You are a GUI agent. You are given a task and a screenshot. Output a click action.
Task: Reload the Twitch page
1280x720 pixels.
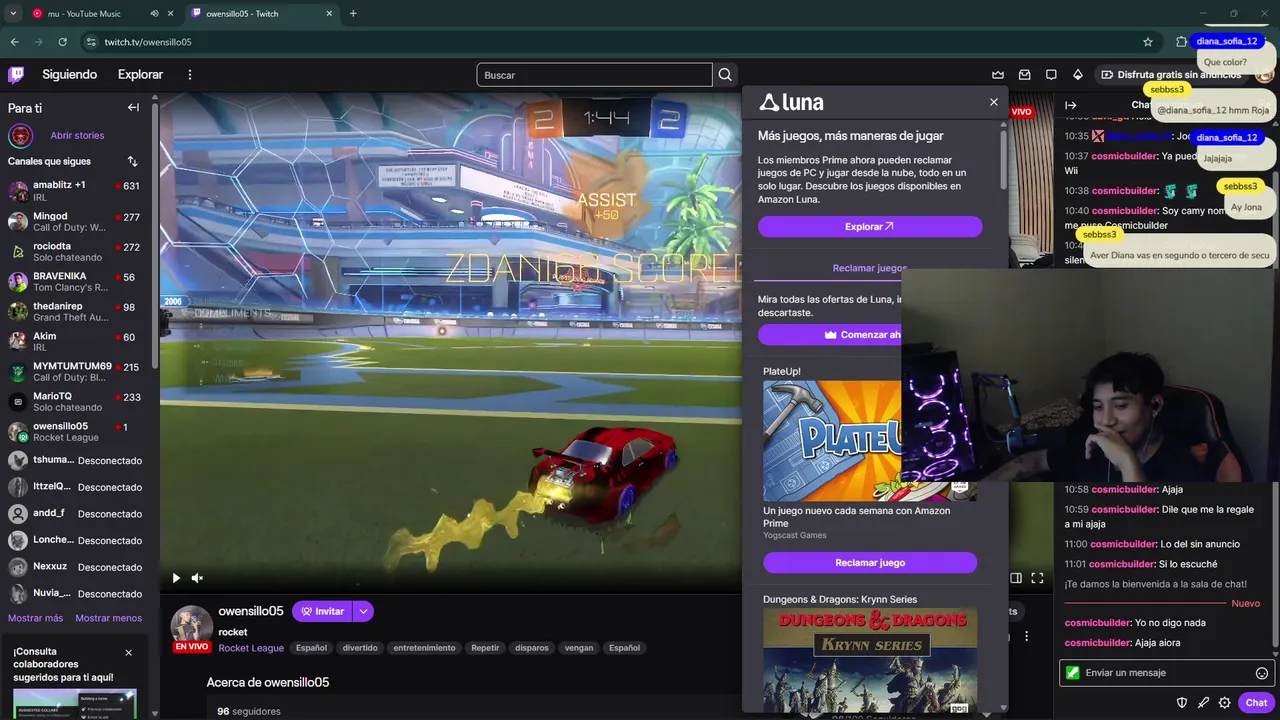(x=62, y=42)
